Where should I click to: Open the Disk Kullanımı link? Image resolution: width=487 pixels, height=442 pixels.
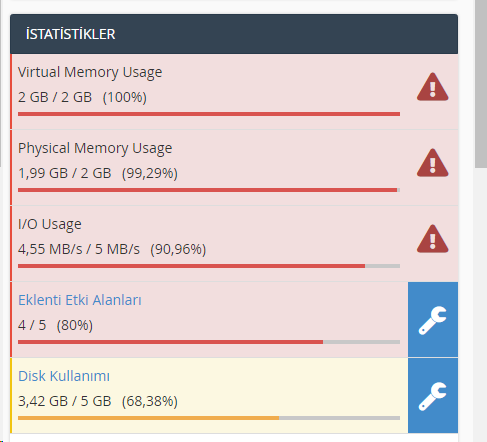[64, 376]
